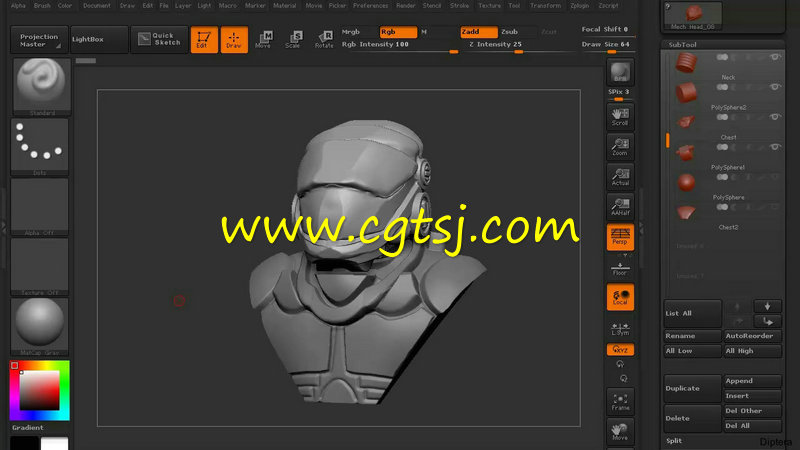This screenshot has width=800, height=450.
Task: Pick a color in the color picker
Action: point(40,390)
